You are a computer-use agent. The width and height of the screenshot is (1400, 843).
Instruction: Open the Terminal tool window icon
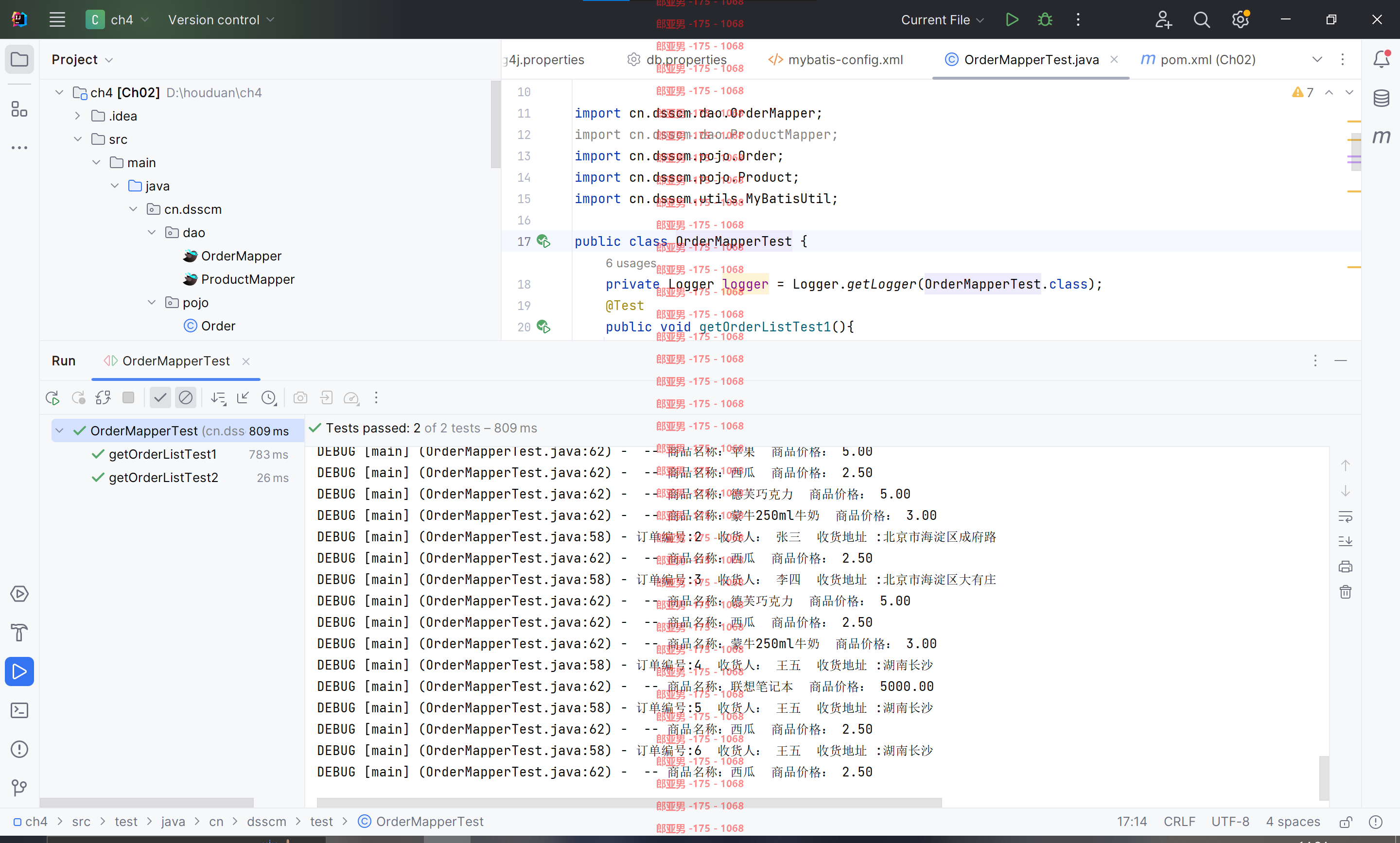point(19,711)
